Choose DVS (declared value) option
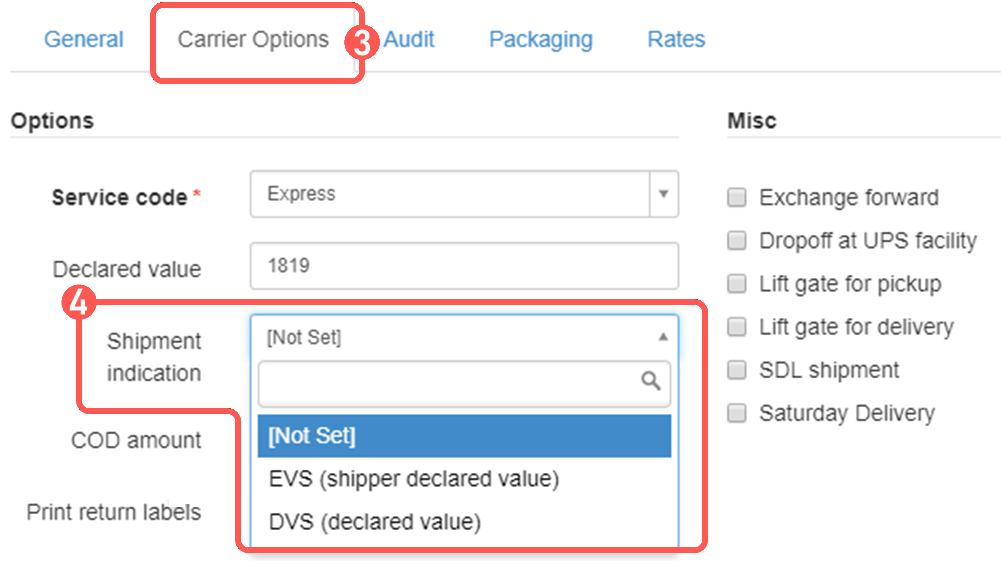This screenshot has width=1001, height=561. click(x=464, y=522)
